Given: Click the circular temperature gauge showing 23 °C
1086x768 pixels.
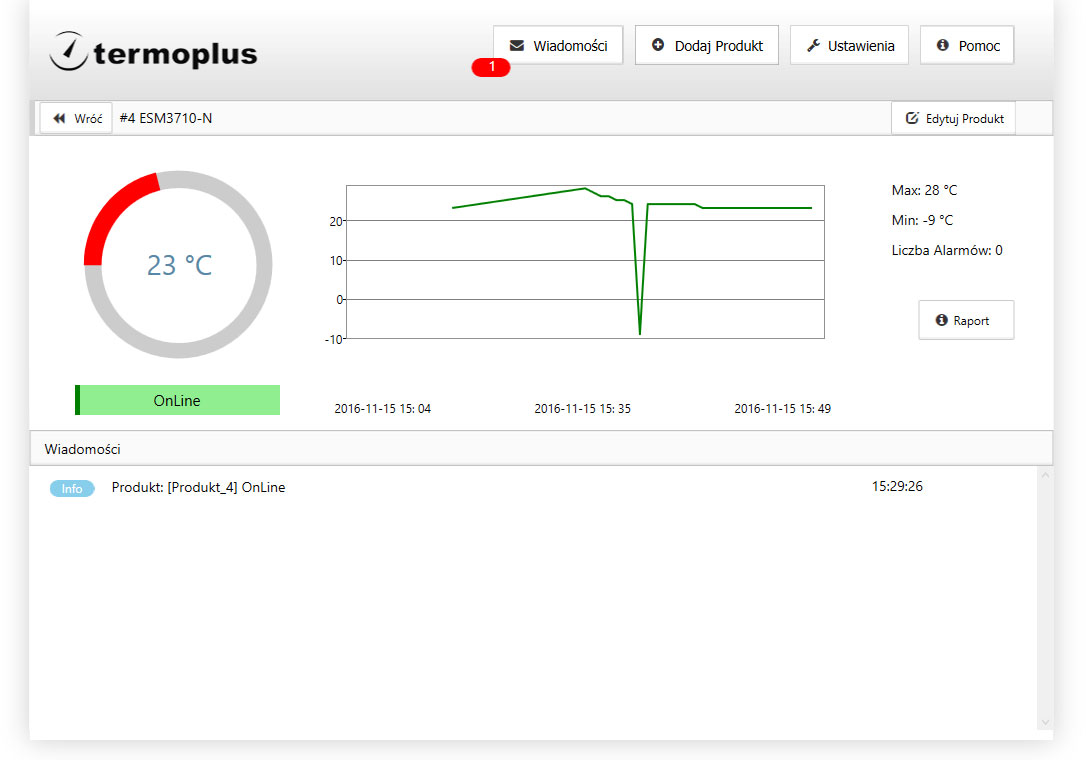Looking at the screenshot, I should [x=178, y=264].
